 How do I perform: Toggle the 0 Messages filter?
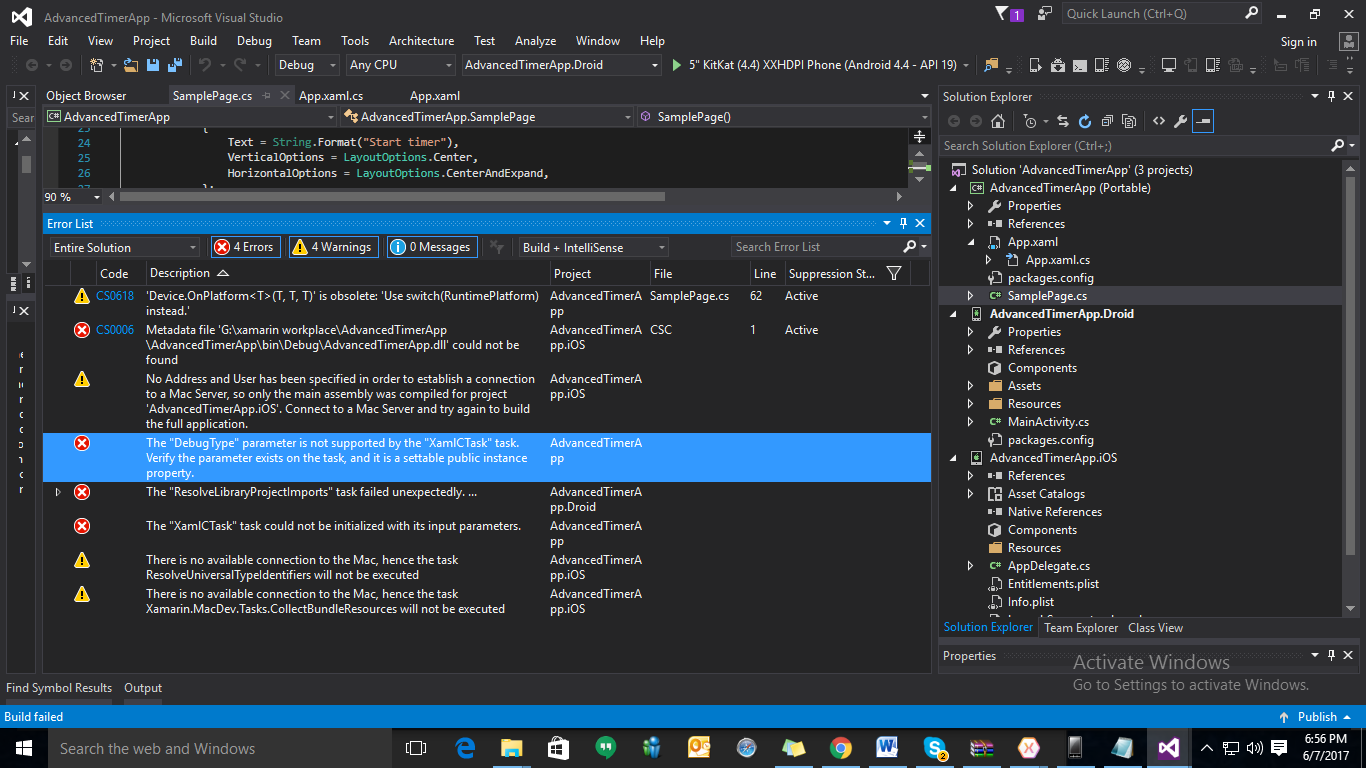tap(432, 247)
